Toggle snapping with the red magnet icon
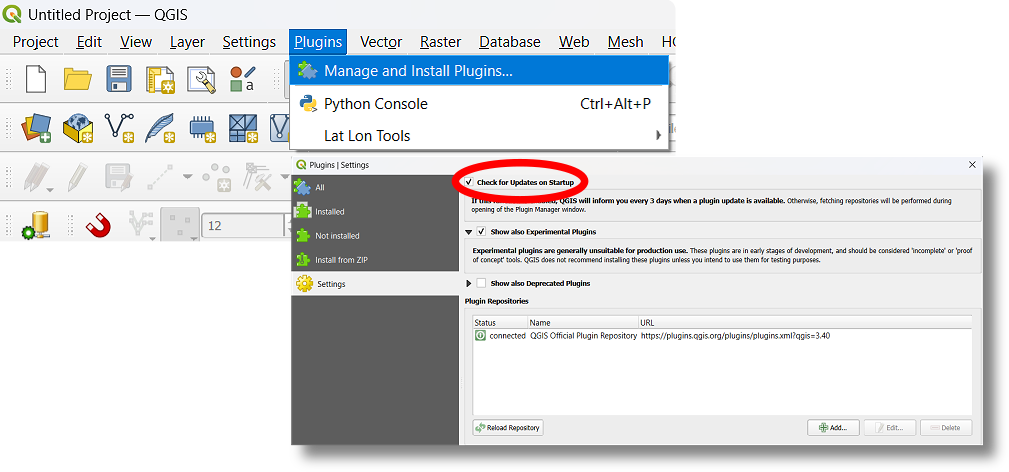1009x472 pixels. (98, 225)
